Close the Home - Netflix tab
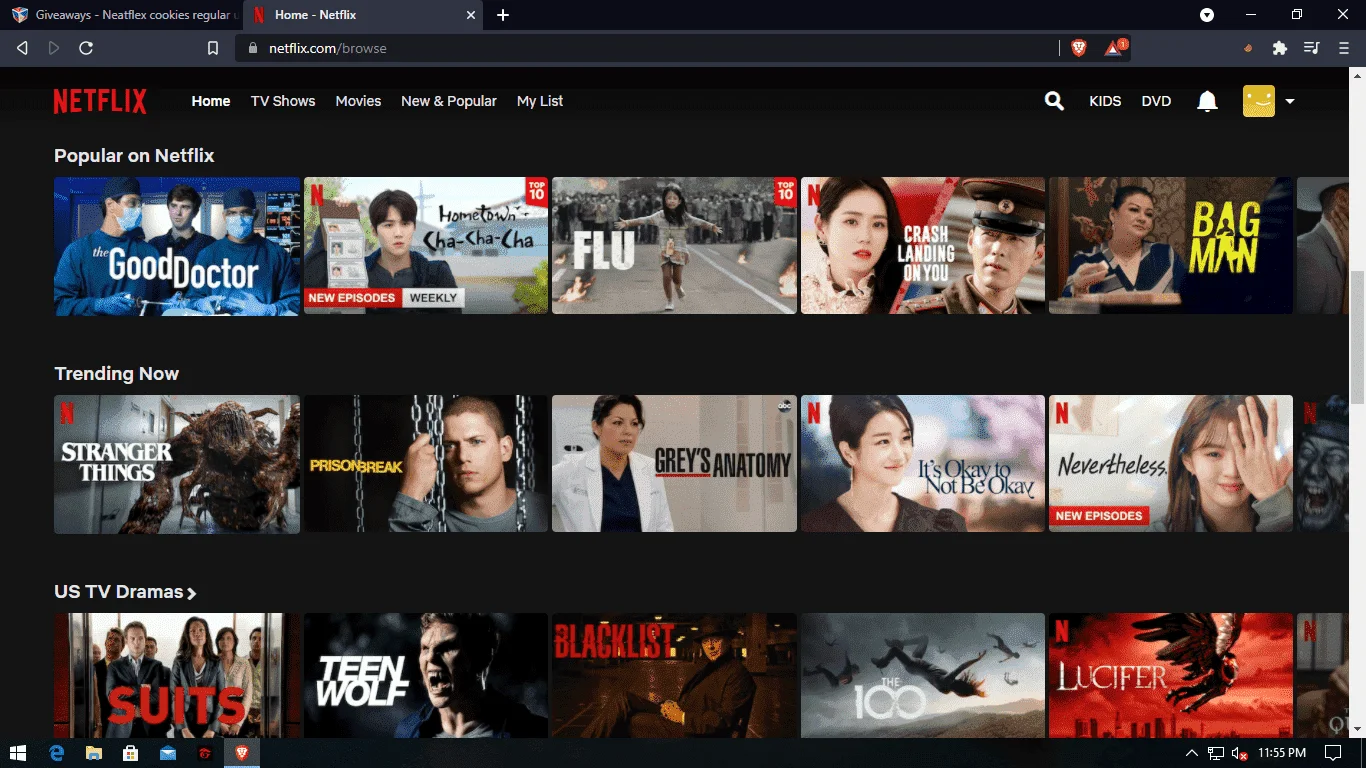Image resolution: width=1366 pixels, height=768 pixels. click(x=471, y=15)
